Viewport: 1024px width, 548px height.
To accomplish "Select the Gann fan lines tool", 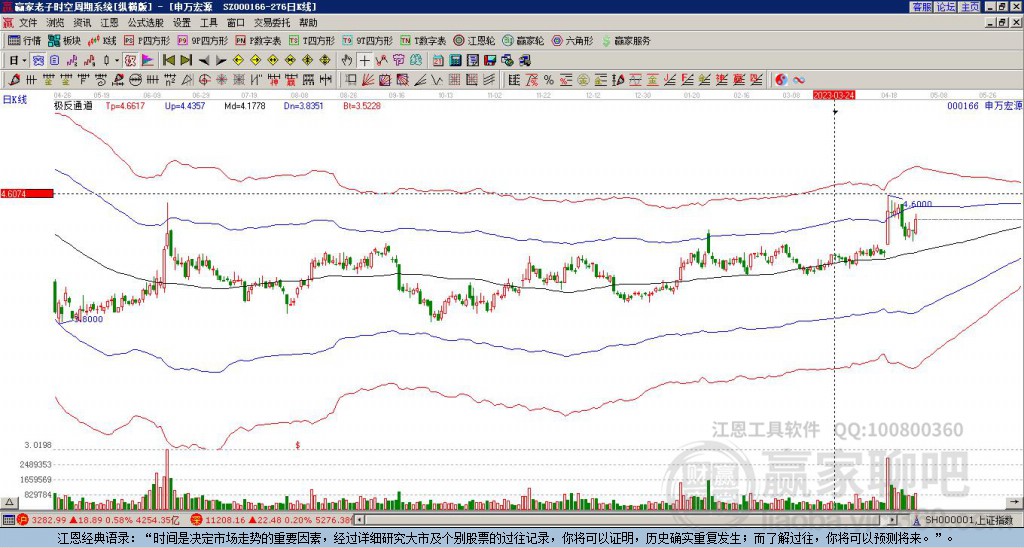I will [x=368, y=80].
